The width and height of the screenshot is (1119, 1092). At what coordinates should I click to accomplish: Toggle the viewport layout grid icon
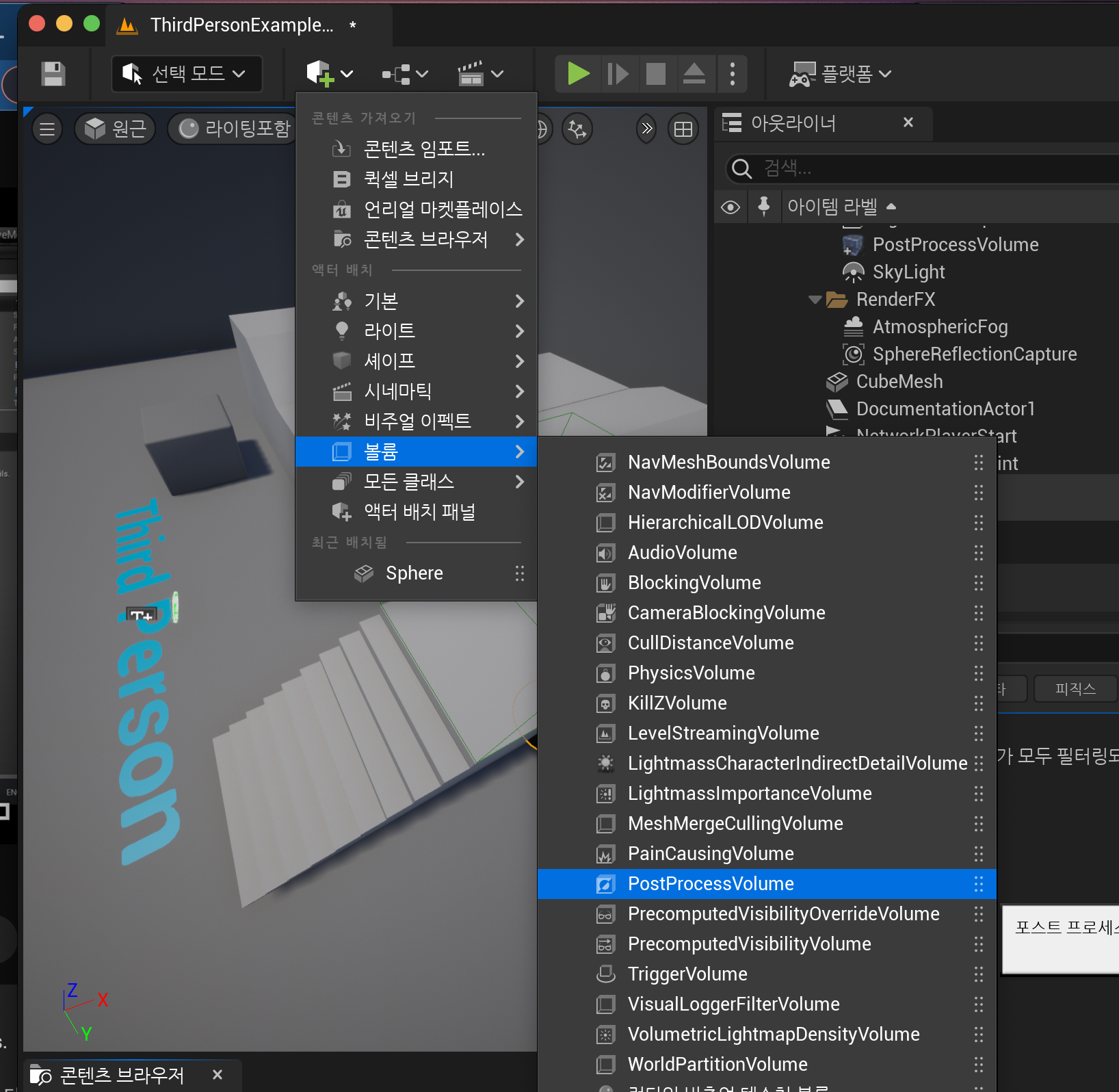pos(683,129)
